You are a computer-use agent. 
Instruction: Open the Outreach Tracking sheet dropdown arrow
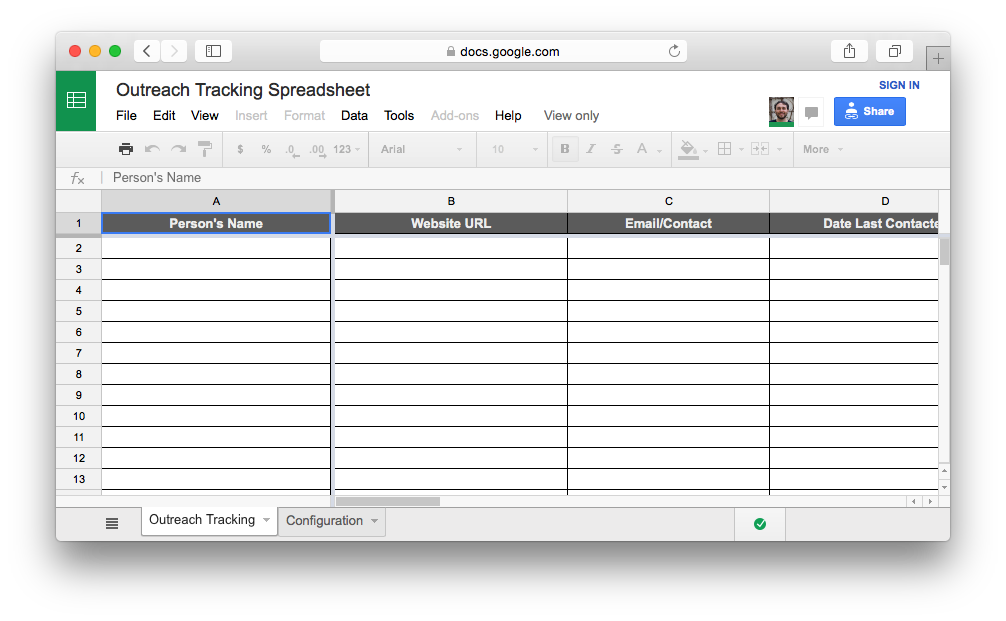coord(267,520)
